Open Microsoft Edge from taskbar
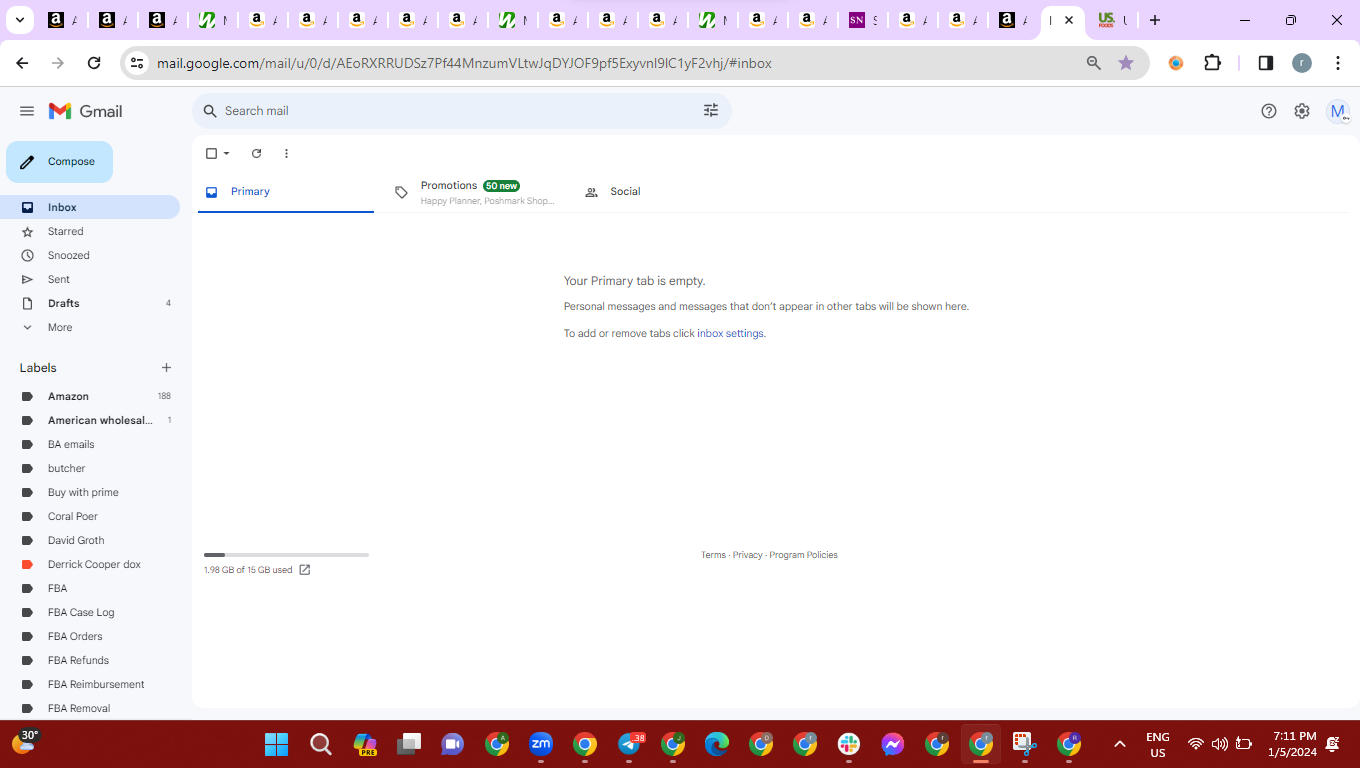Screen dimensions: 1360x768 click(x=717, y=744)
